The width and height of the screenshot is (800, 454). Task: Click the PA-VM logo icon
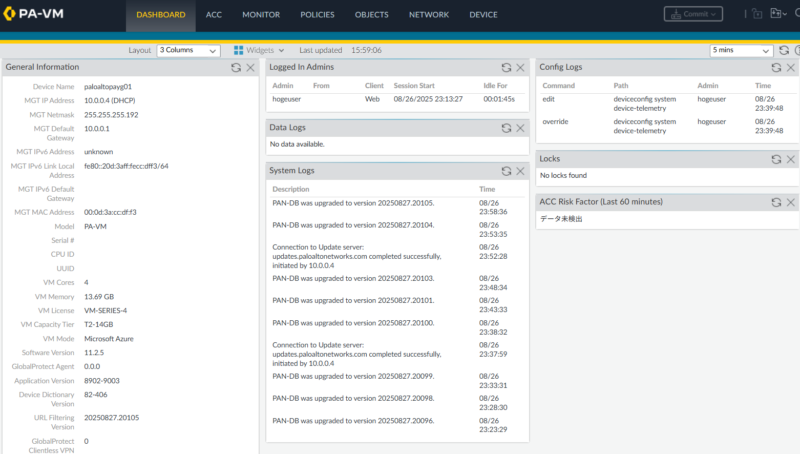tap(9, 14)
